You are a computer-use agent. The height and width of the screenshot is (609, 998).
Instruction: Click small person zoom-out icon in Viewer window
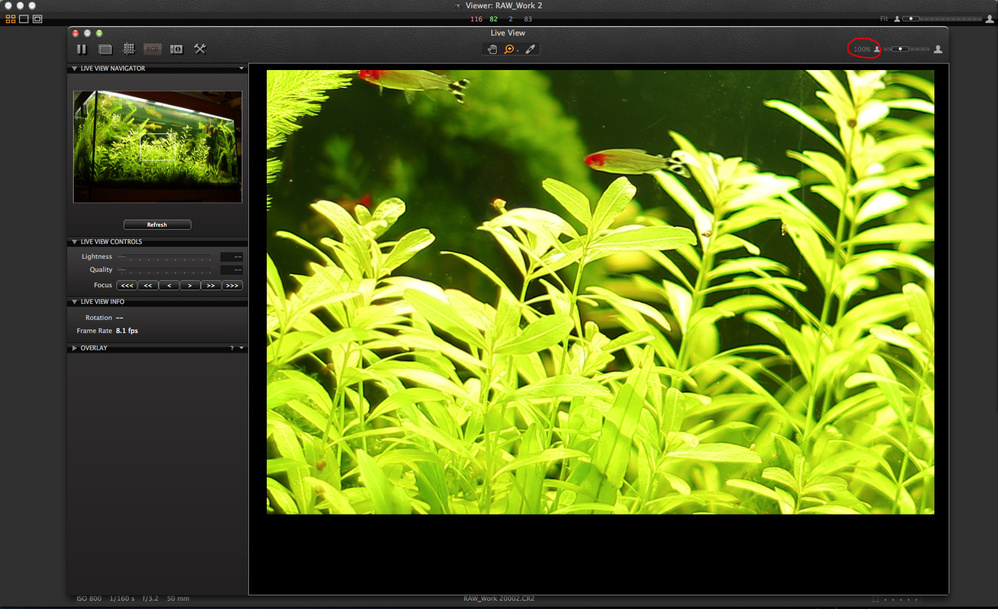(x=897, y=19)
